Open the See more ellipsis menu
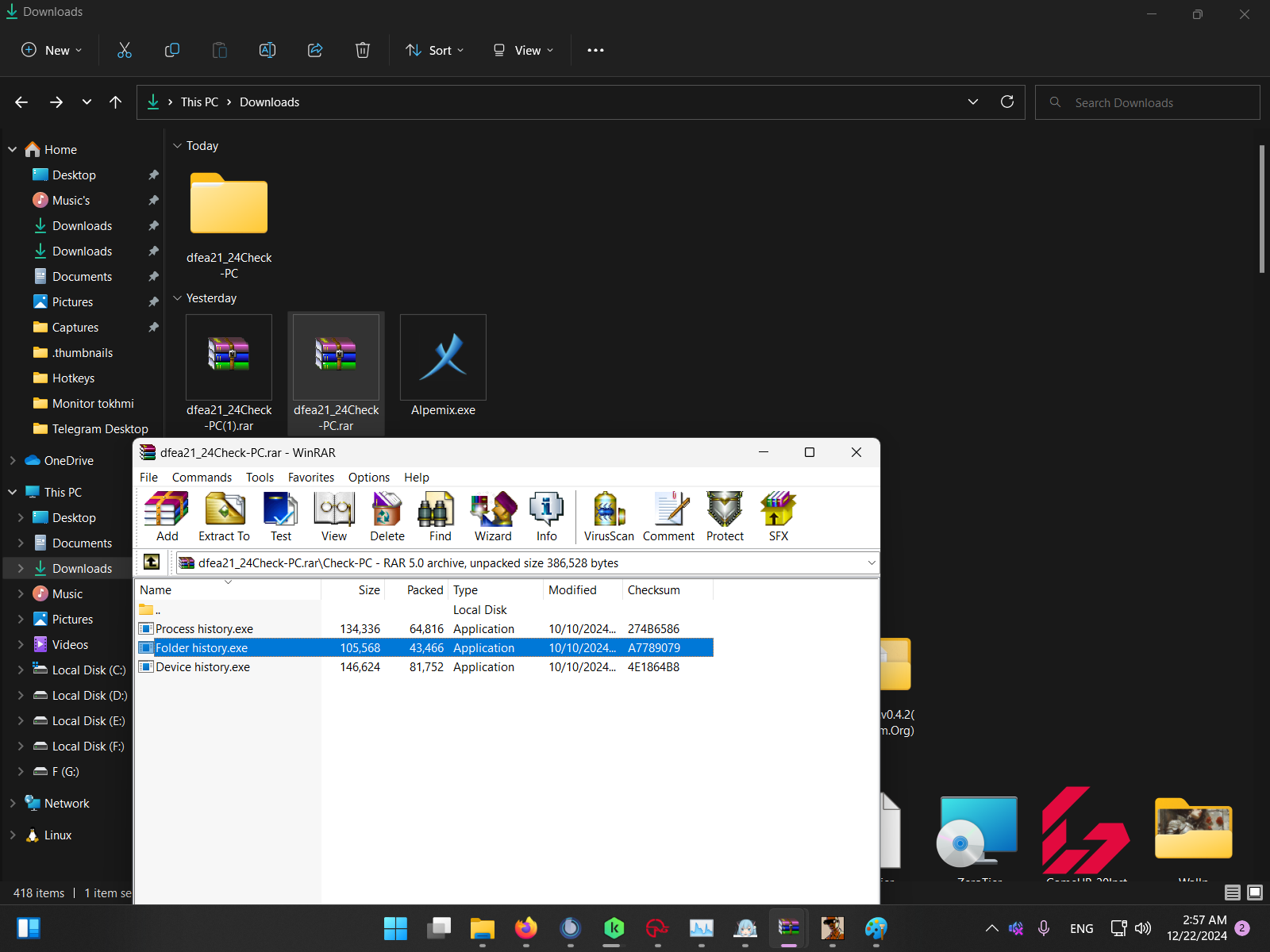This screenshot has height=952, width=1270. [595, 50]
